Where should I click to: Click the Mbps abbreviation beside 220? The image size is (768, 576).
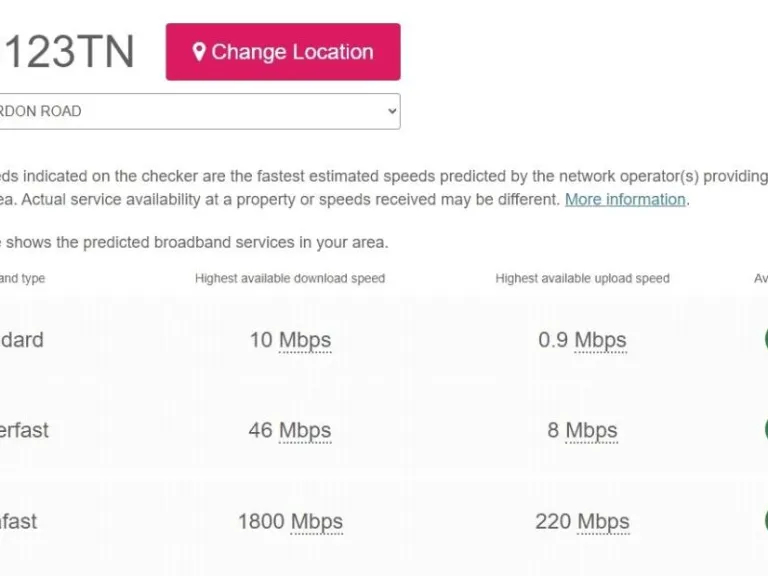click(603, 522)
